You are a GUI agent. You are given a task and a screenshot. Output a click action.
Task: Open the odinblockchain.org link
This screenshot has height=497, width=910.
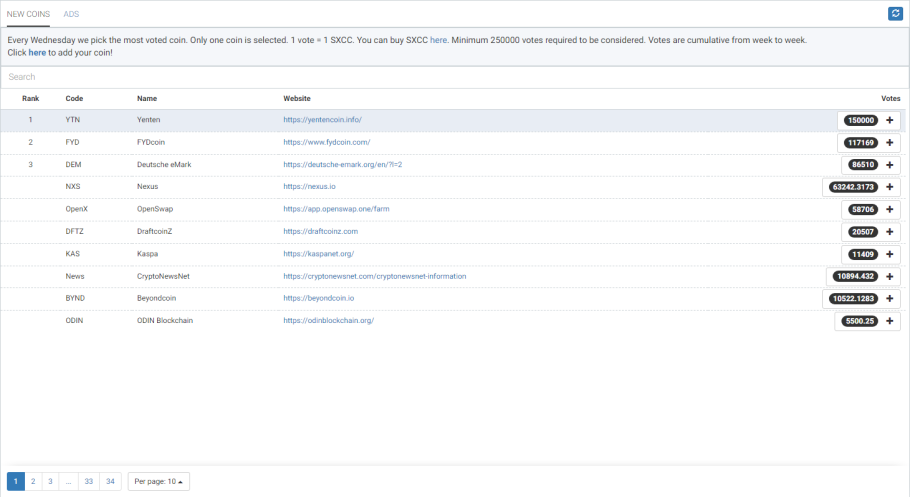(328, 320)
